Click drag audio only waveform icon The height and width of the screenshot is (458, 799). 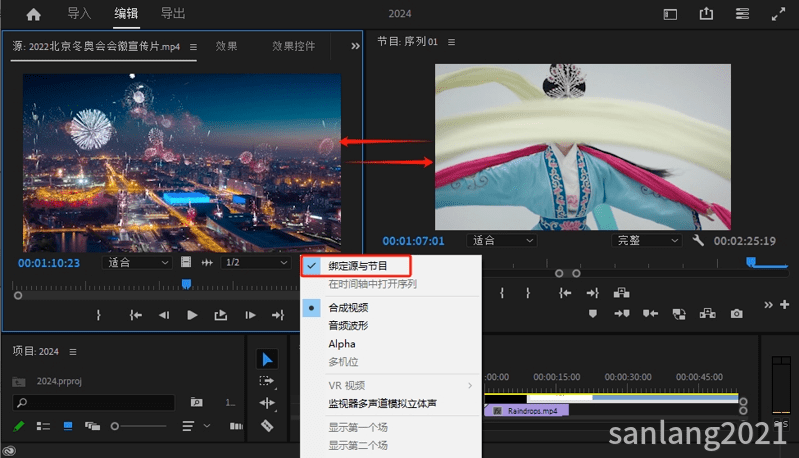coord(207,262)
